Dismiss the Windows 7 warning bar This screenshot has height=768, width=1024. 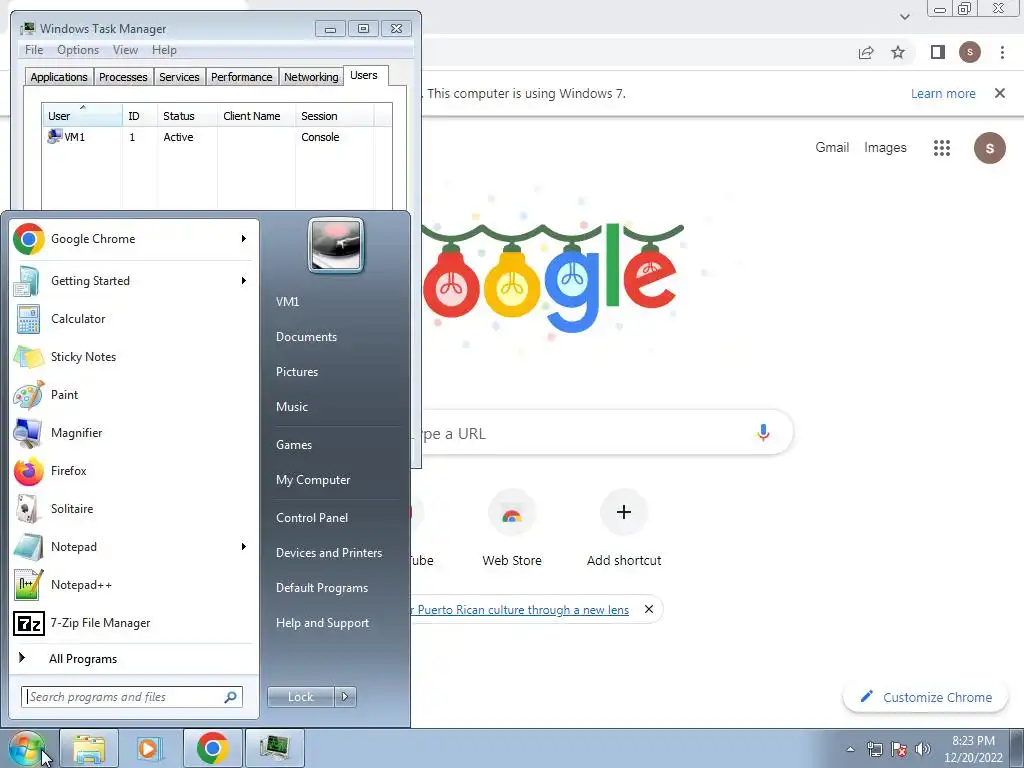tap(1000, 93)
